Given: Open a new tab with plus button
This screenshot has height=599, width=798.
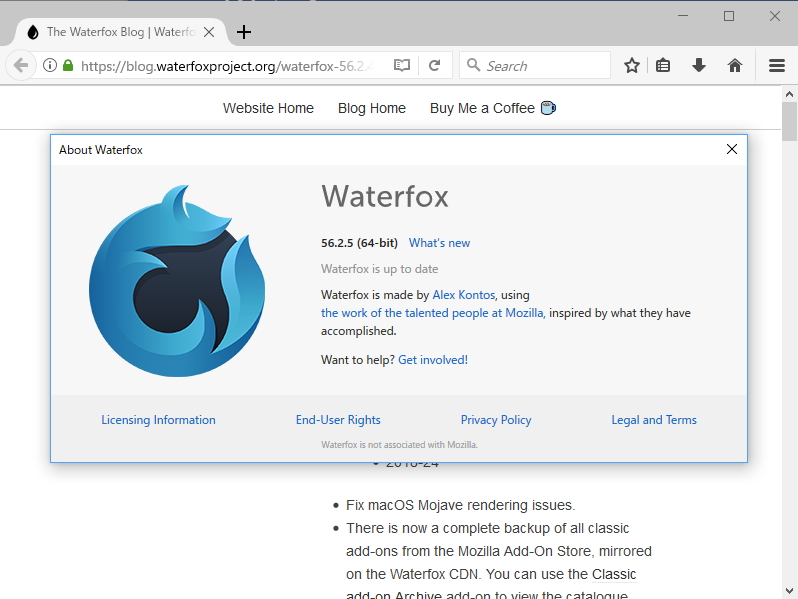Looking at the screenshot, I should [244, 32].
